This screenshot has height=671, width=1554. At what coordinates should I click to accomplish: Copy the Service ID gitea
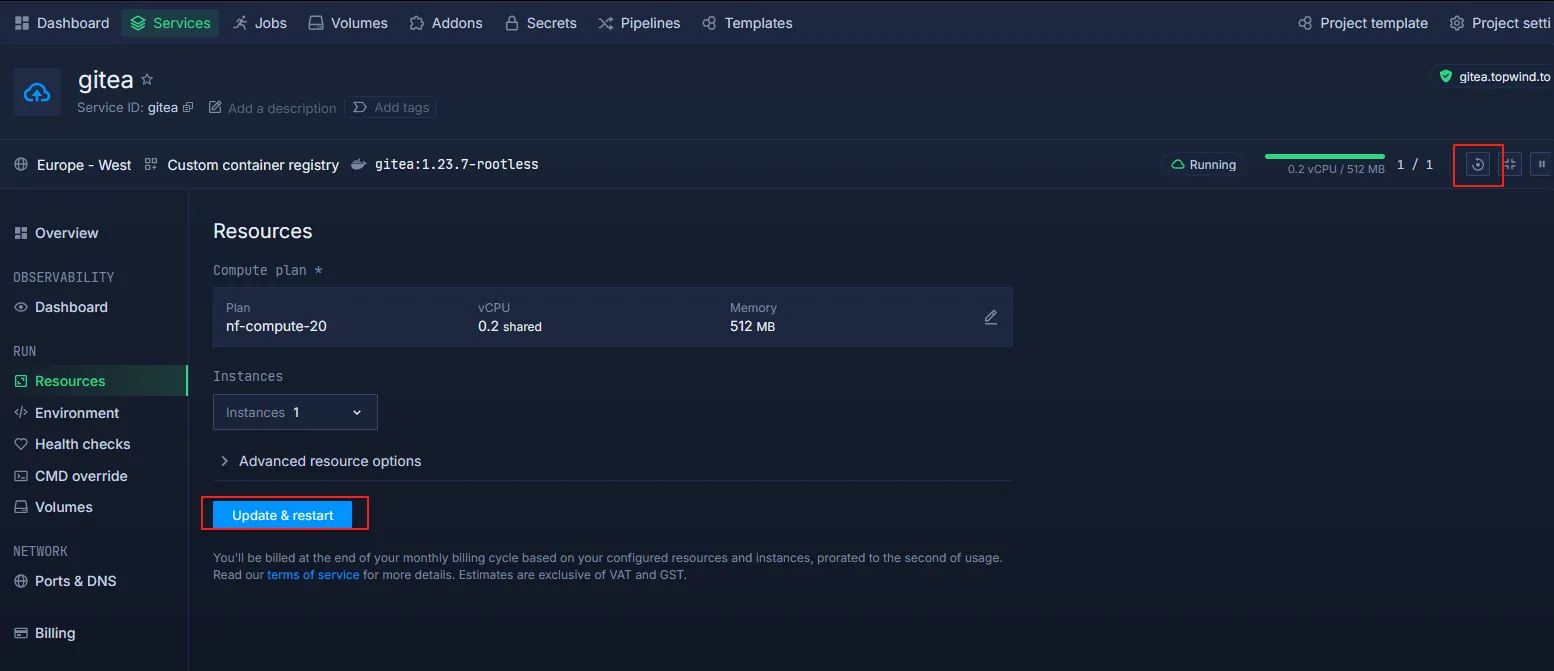pyautogui.click(x=187, y=108)
